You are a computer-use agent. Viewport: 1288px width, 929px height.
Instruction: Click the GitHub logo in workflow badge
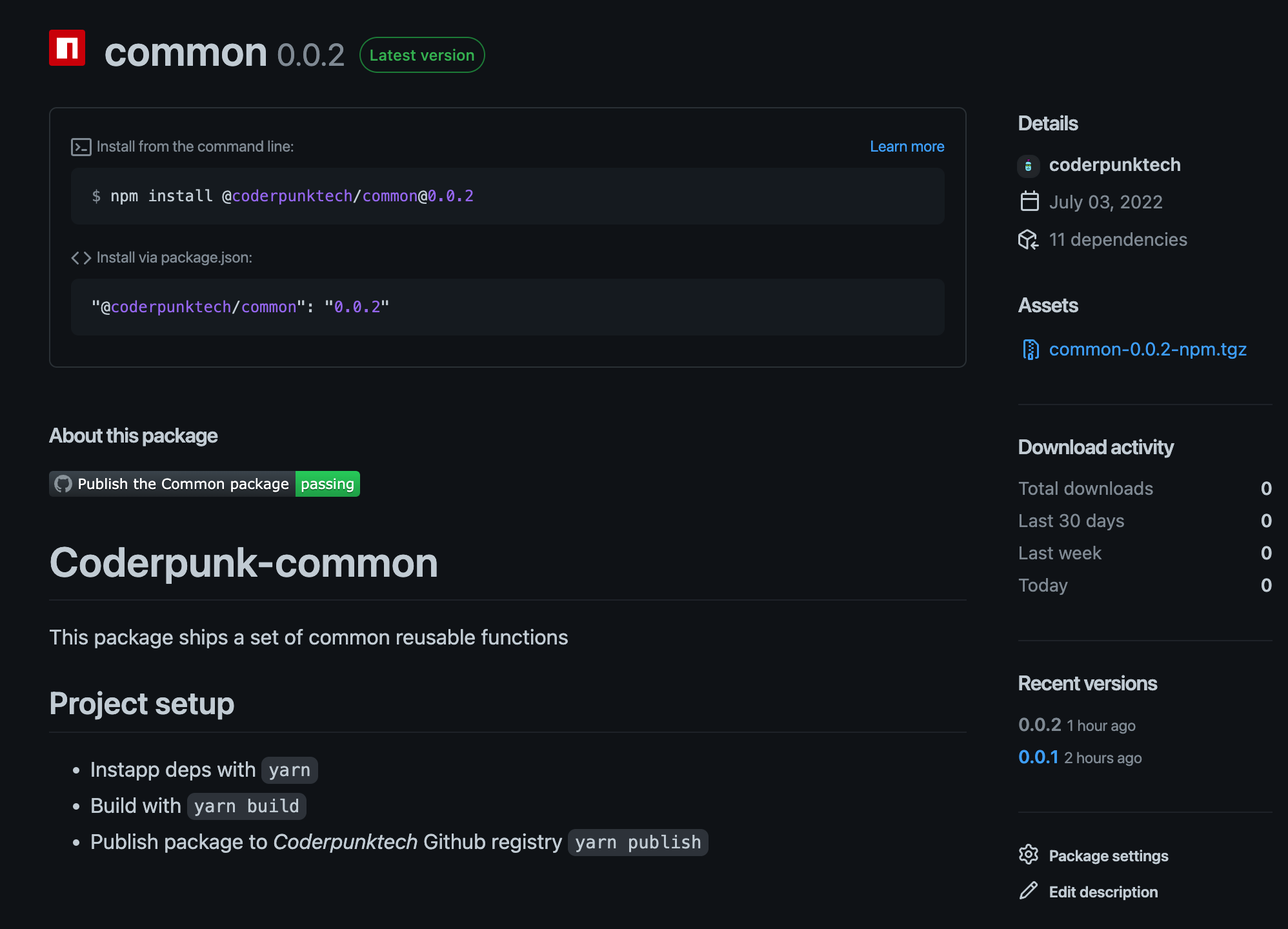(x=63, y=484)
